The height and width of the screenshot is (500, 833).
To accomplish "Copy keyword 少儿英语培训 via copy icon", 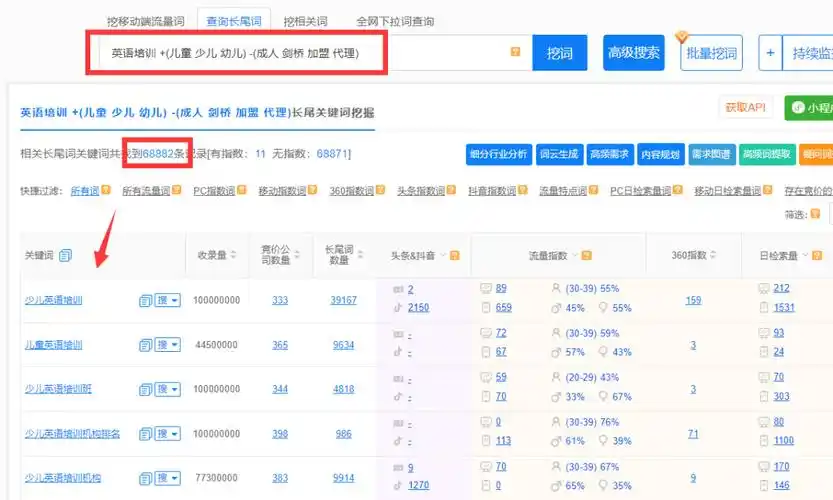I will (146, 301).
